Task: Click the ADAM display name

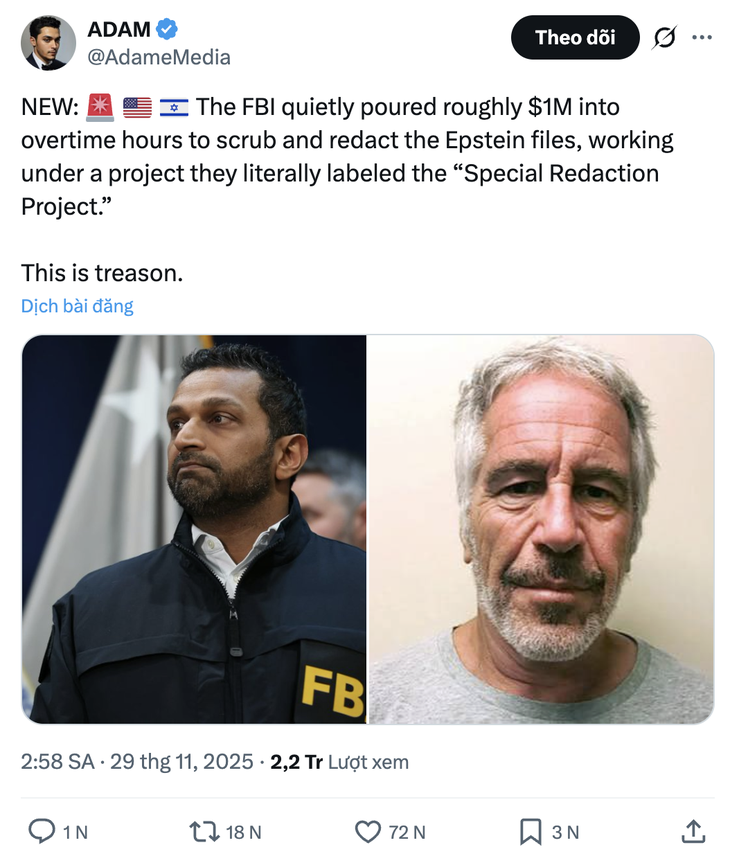Action: click(x=118, y=30)
